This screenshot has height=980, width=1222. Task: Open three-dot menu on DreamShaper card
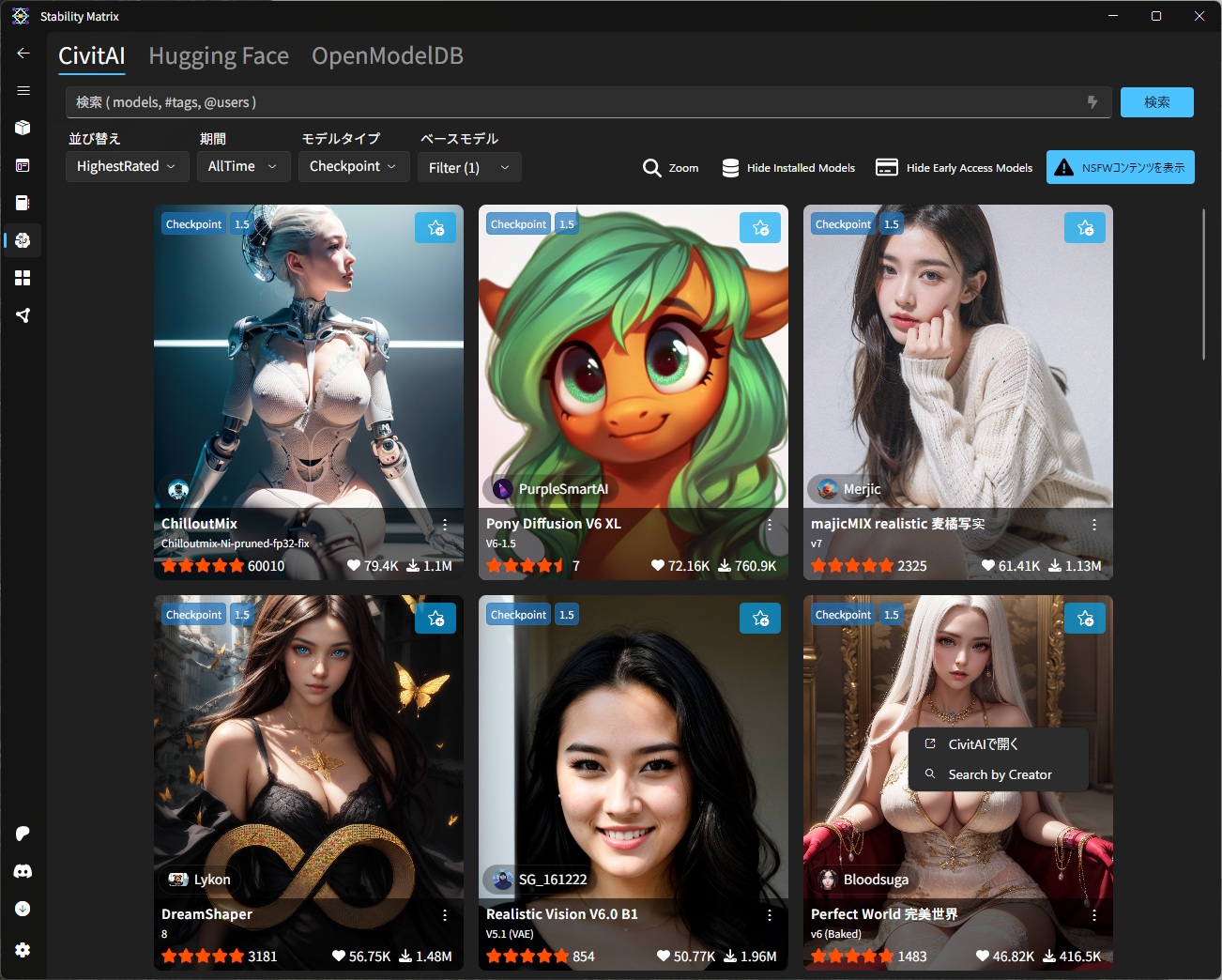[x=445, y=915]
